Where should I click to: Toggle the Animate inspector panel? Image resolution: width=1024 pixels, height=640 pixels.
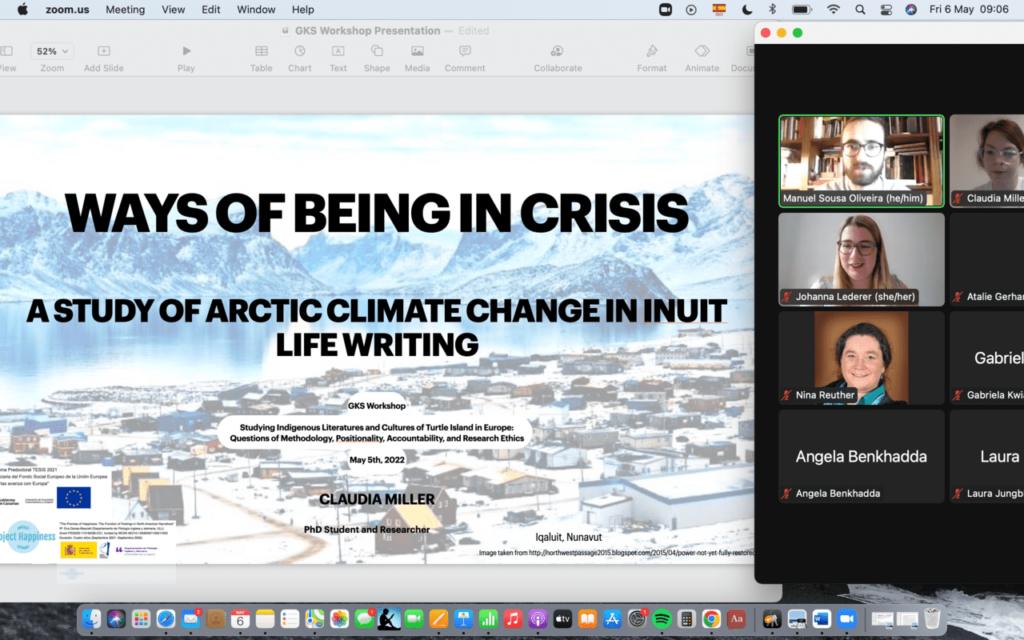pos(702,51)
